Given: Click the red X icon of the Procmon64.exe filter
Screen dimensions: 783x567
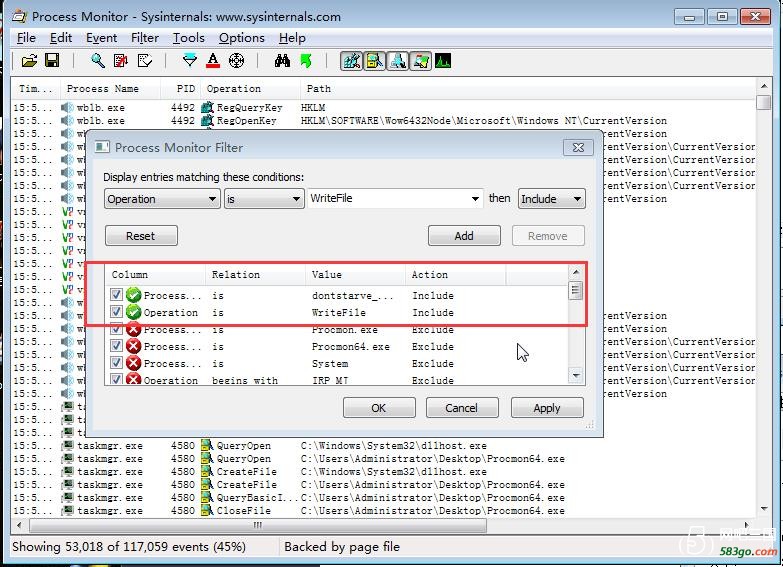Looking at the screenshot, I should (133, 346).
